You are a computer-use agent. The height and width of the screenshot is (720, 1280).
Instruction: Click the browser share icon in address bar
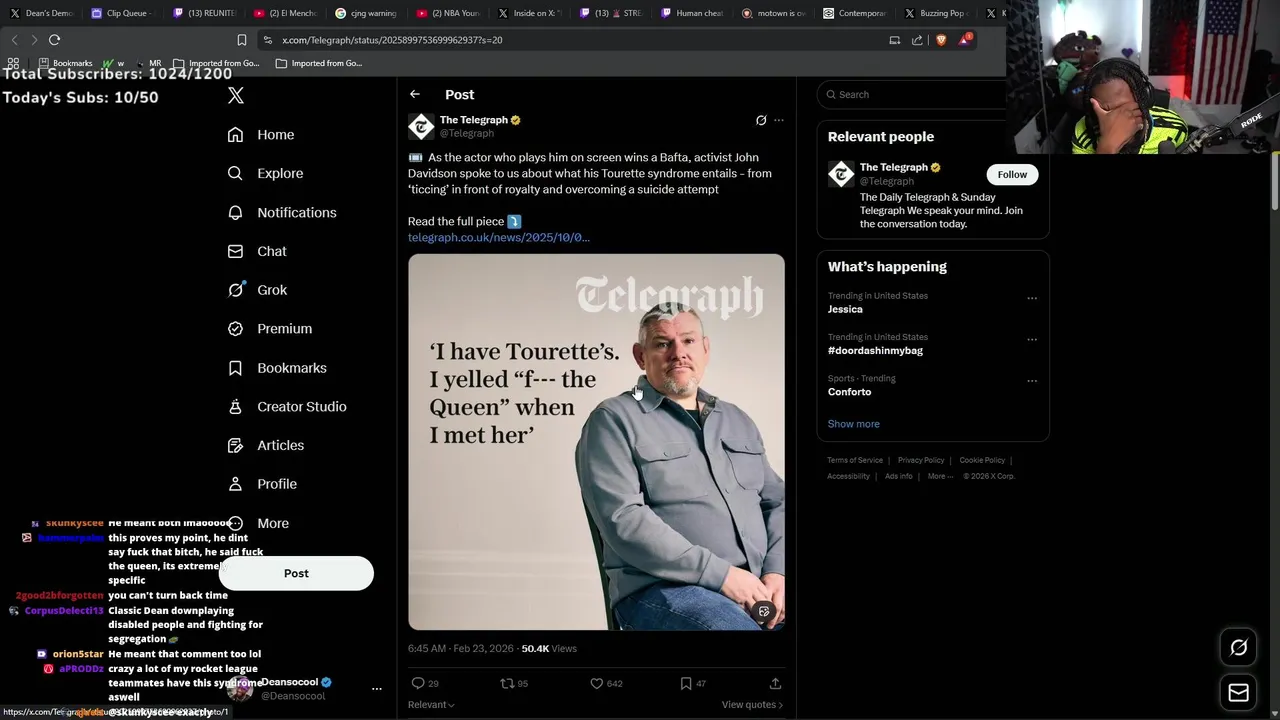pos(917,40)
